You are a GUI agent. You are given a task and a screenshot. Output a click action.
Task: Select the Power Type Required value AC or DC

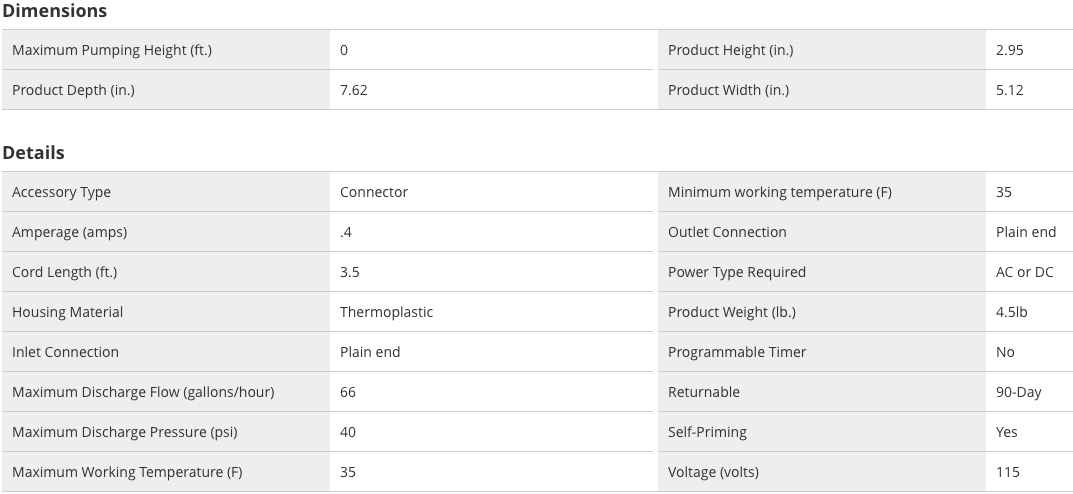(1024, 272)
